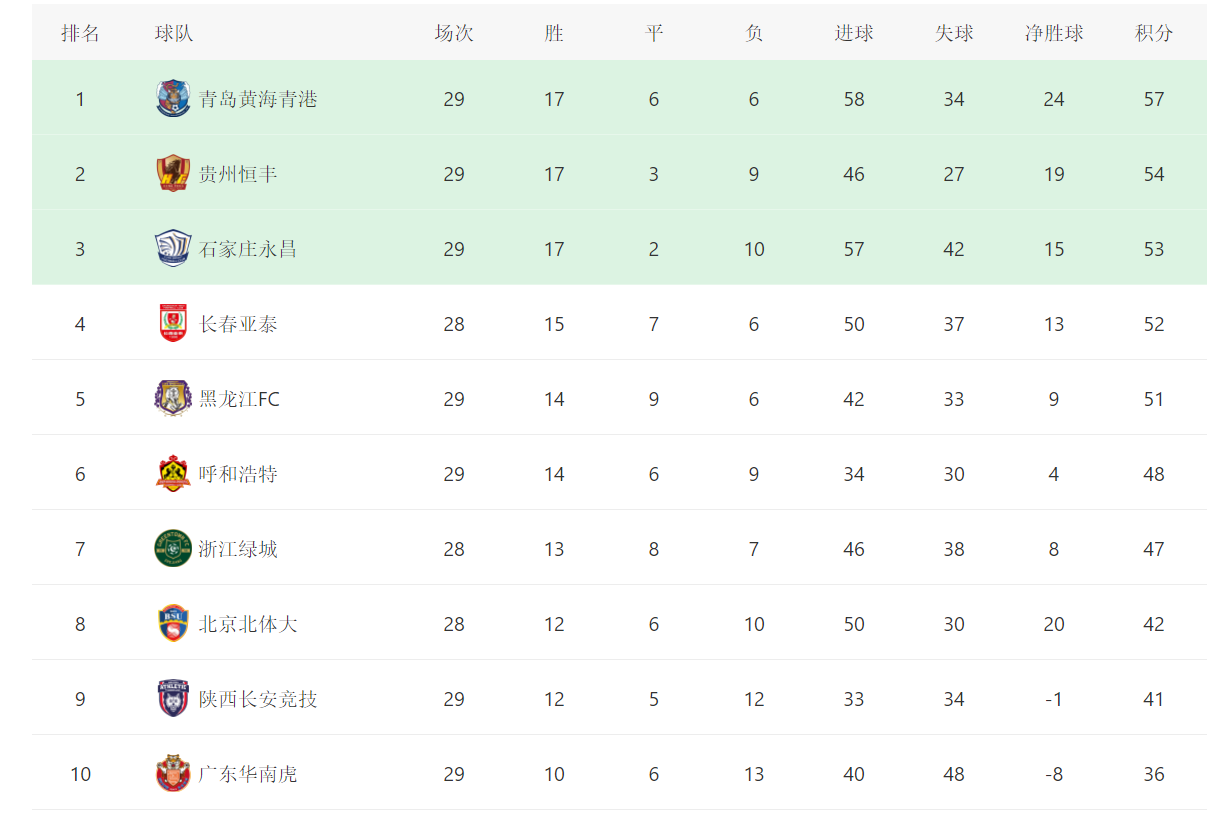Select the 浙江绿城 green round badge

pos(173,549)
